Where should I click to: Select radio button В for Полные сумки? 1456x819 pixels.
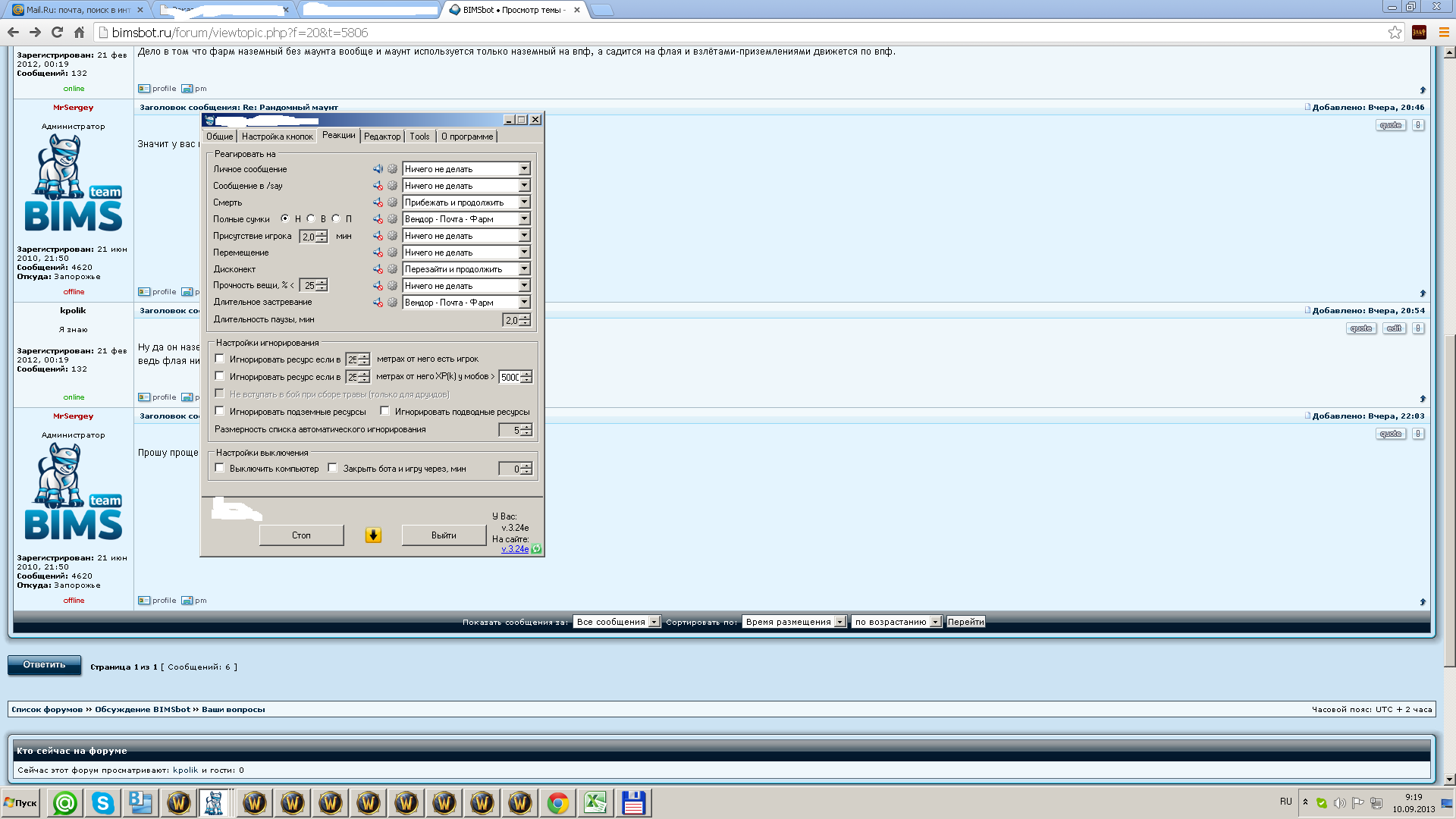point(311,218)
